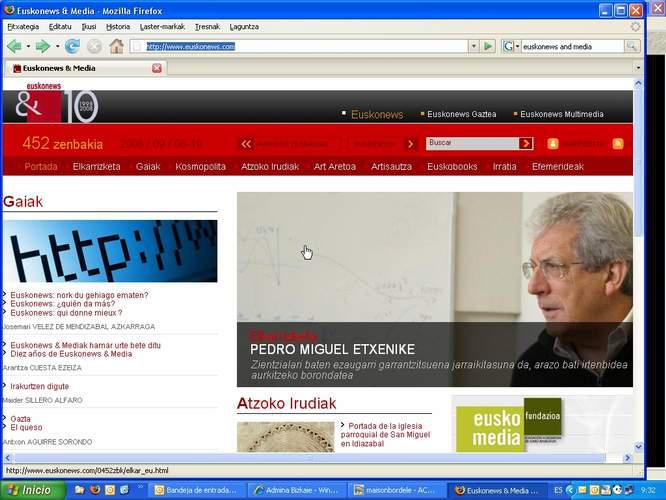Expand hidden quick launch items chevron

click(x=141, y=487)
